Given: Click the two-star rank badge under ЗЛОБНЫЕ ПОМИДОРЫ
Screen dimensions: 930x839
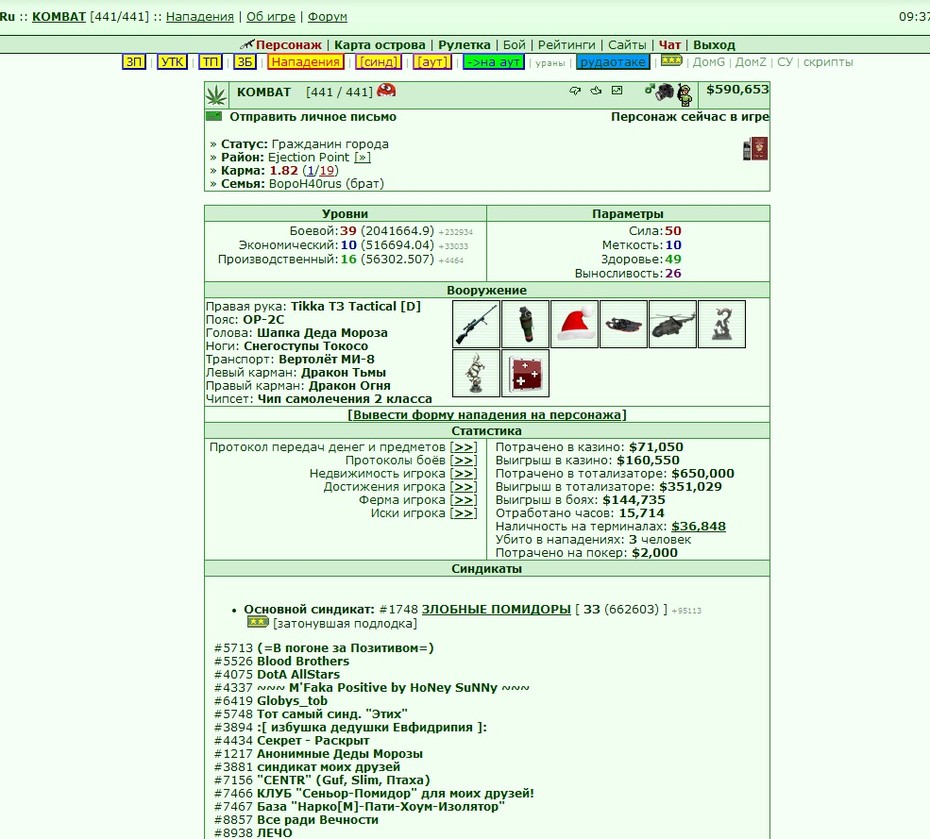Looking at the screenshot, I should tap(258, 622).
